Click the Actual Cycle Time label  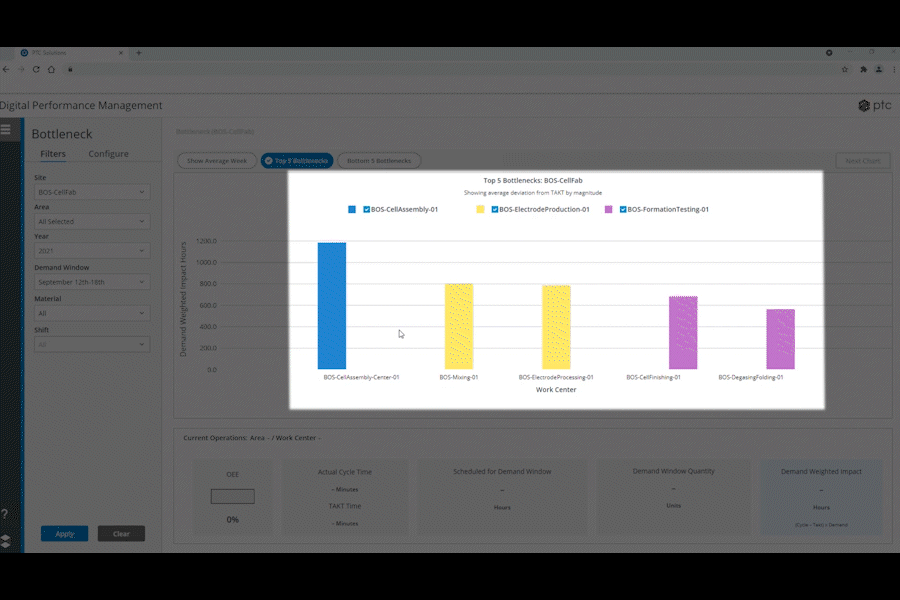[345, 472]
